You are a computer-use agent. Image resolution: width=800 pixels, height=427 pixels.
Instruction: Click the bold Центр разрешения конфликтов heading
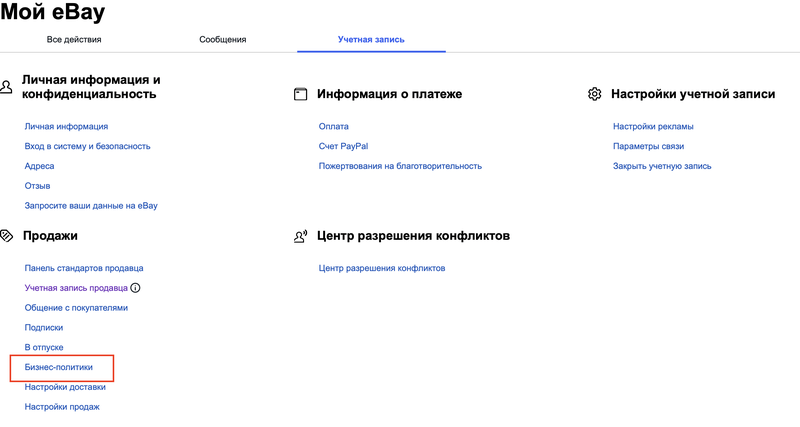(413, 236)
